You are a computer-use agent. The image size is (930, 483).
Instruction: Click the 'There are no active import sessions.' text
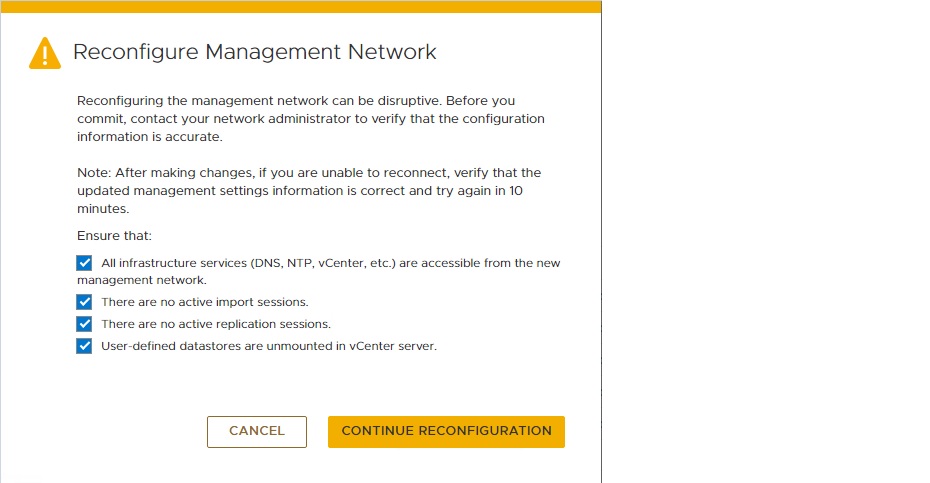click(205, 302)
